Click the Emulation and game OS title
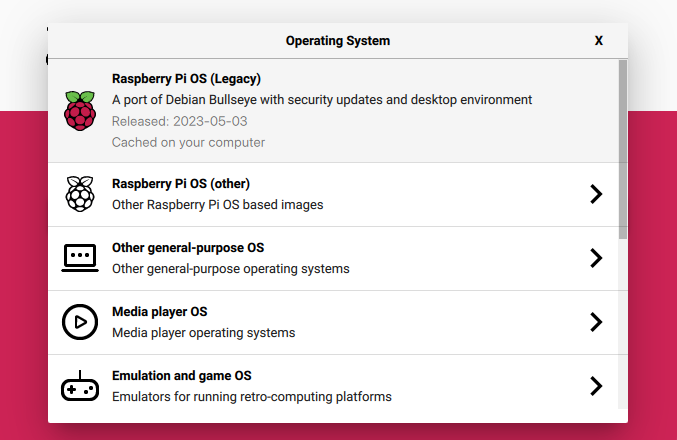 [182, 375]
